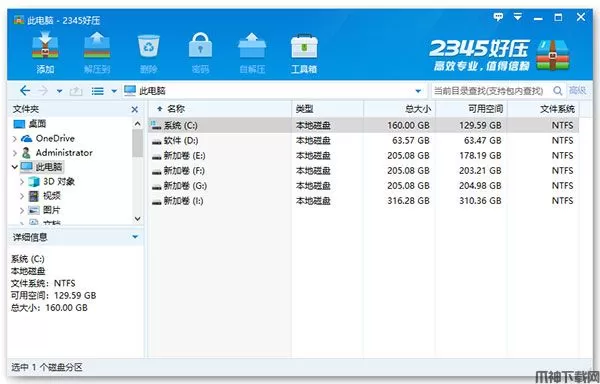Image resolution: width=600 pixels, height=384 pixels.
Task: Select 此电脑 in the folder tree
Action: pyautogui.click(x=49, y=167)
